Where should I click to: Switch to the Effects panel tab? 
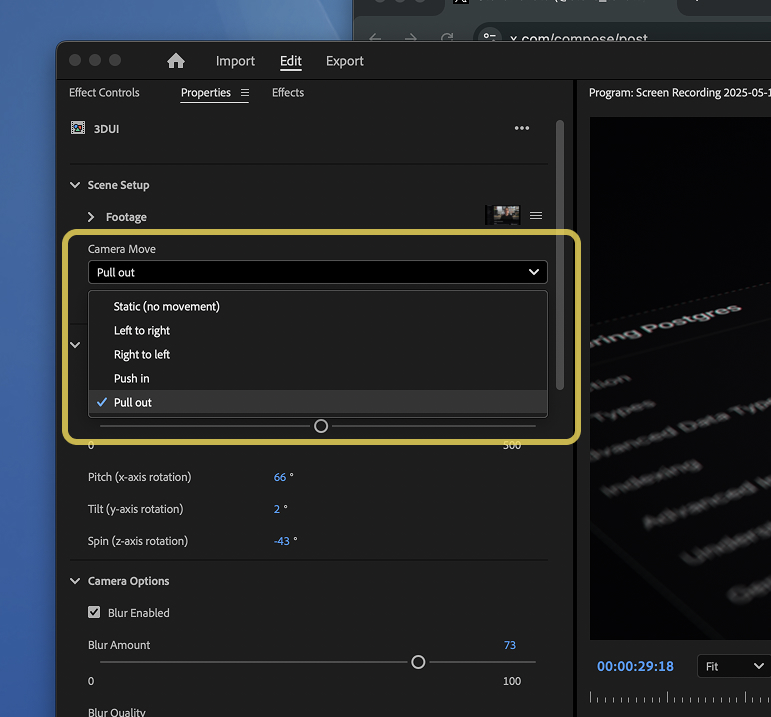(288, 92)
